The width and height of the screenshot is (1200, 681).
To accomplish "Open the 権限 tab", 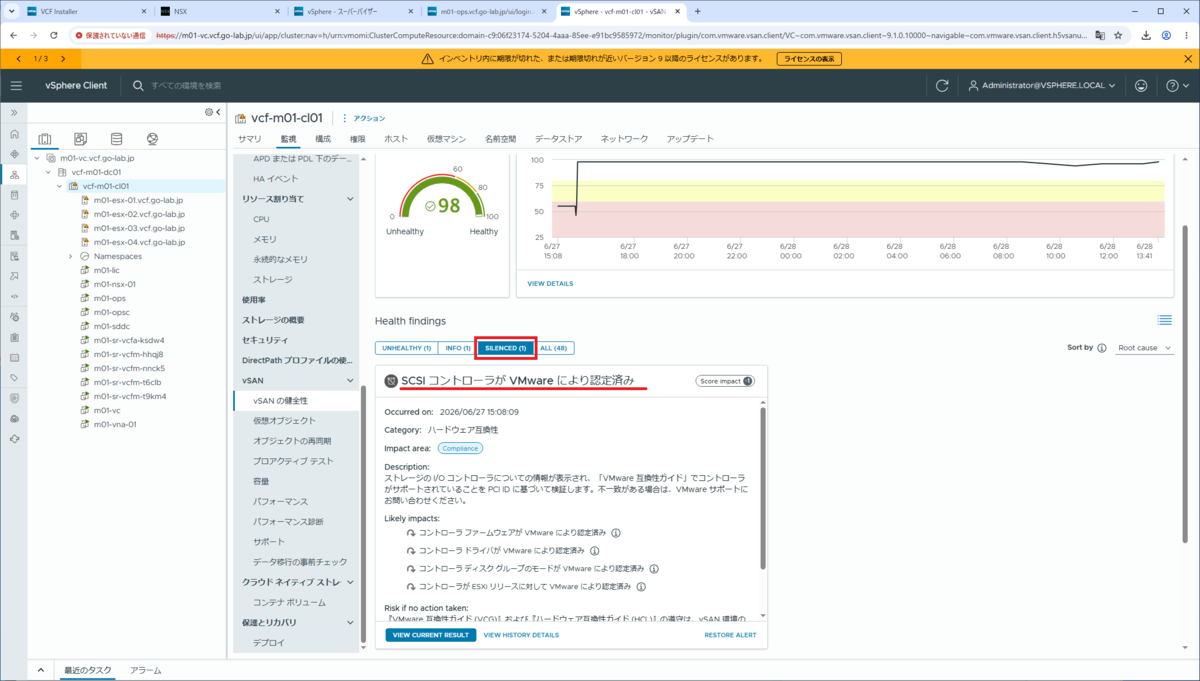I will [357, 139].
